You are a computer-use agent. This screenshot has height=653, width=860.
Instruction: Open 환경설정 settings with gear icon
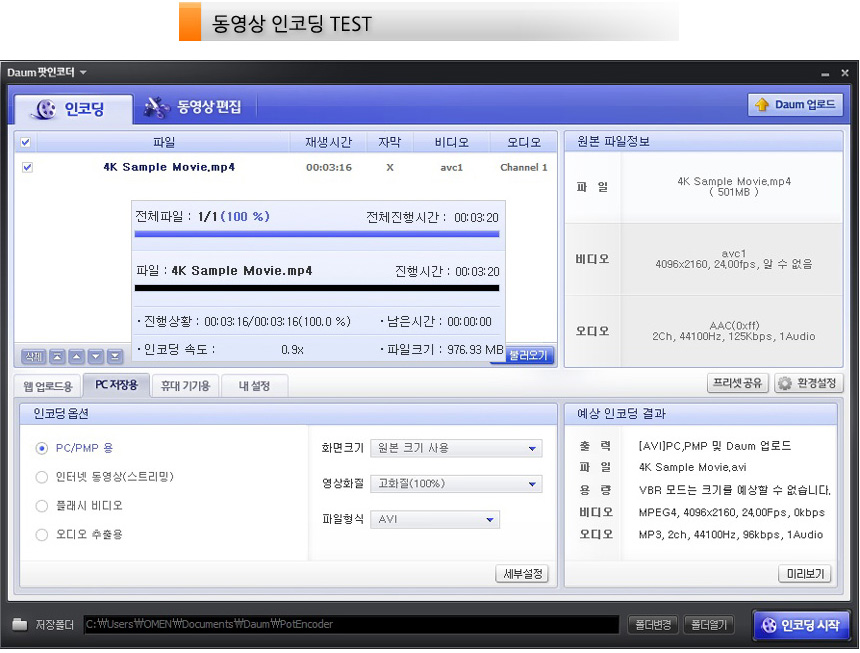click(808, 383)
